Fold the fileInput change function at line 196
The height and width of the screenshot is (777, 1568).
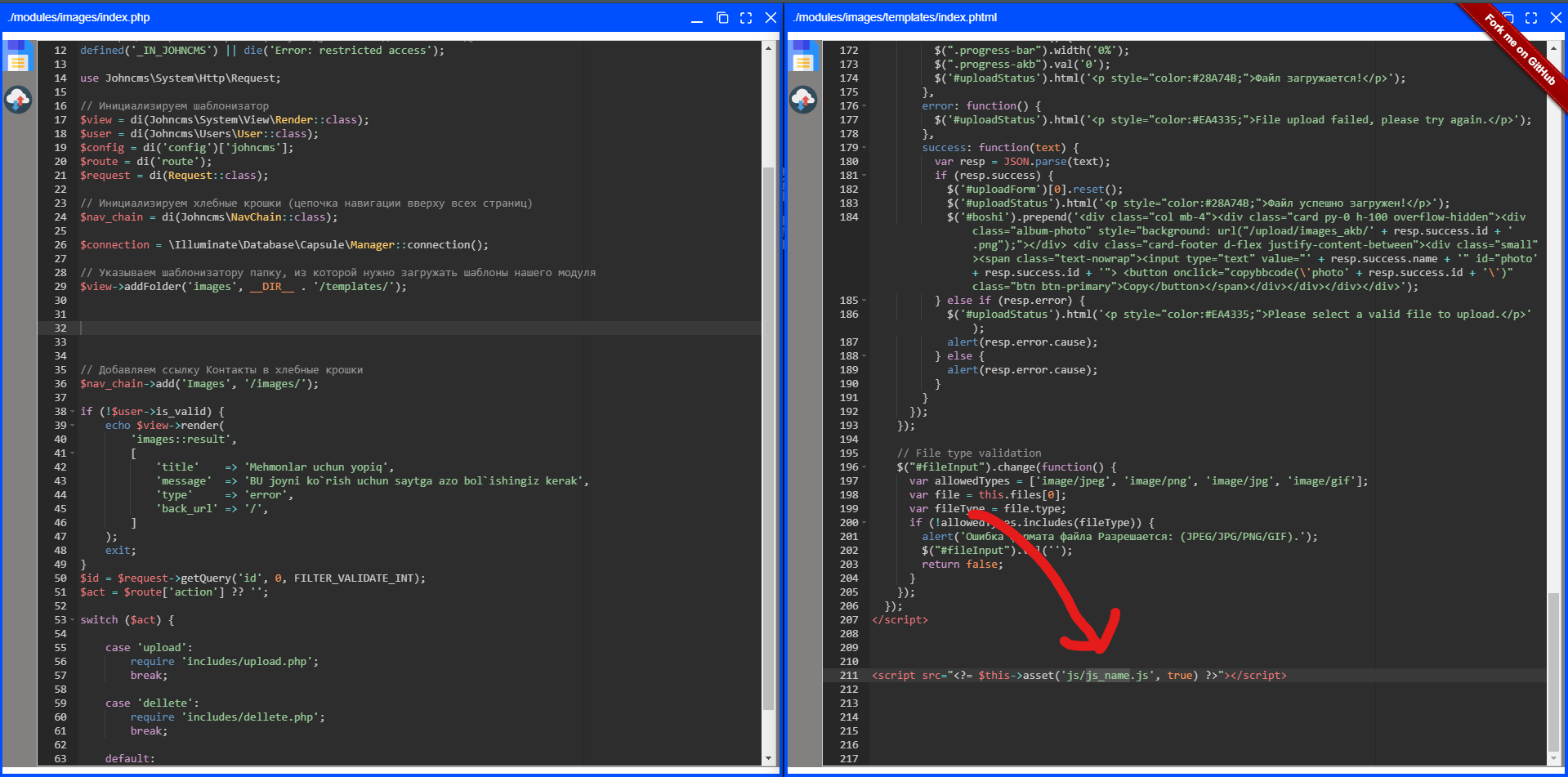[864, 467]
